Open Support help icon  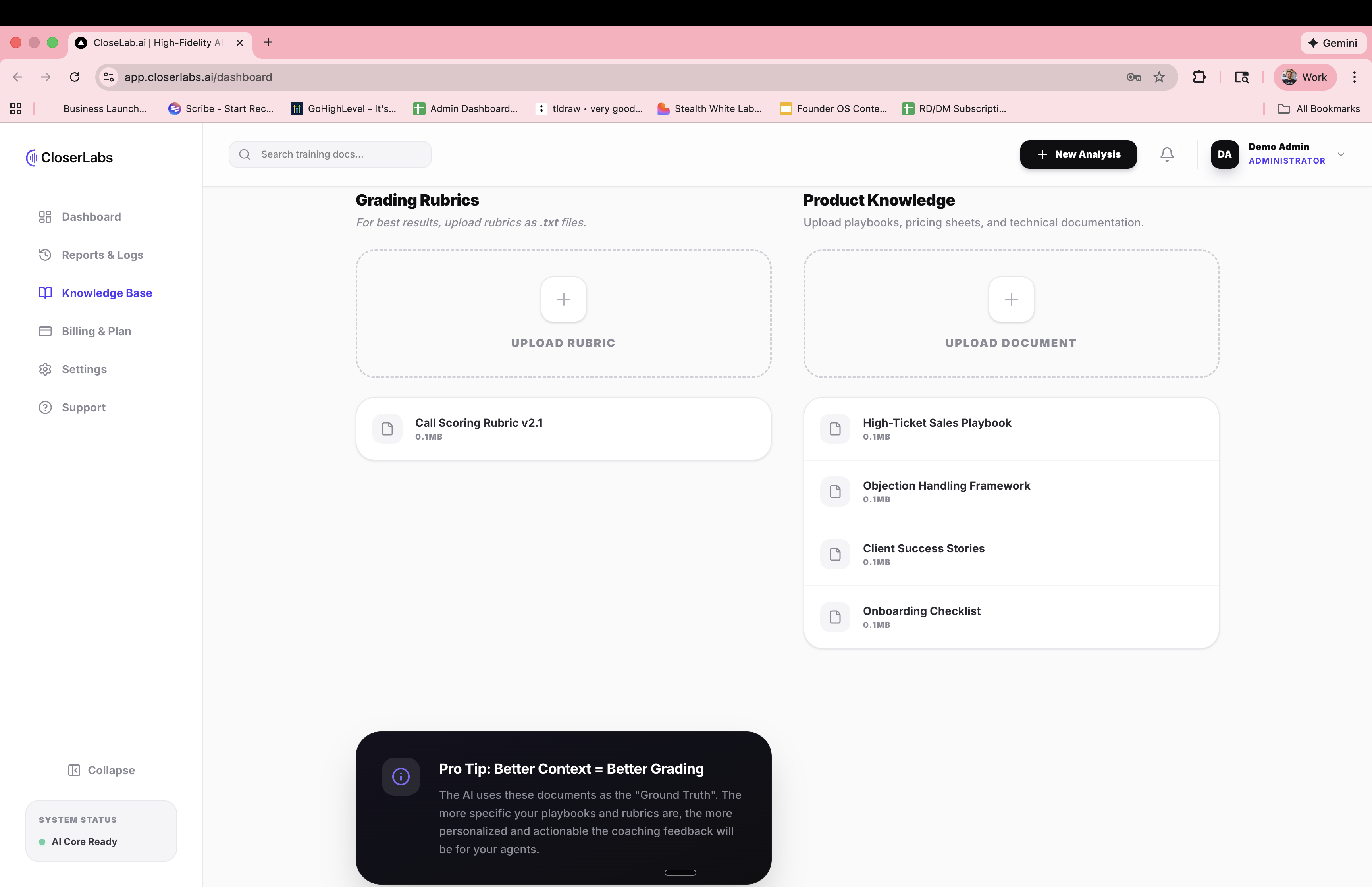click(x=46, y=407)
